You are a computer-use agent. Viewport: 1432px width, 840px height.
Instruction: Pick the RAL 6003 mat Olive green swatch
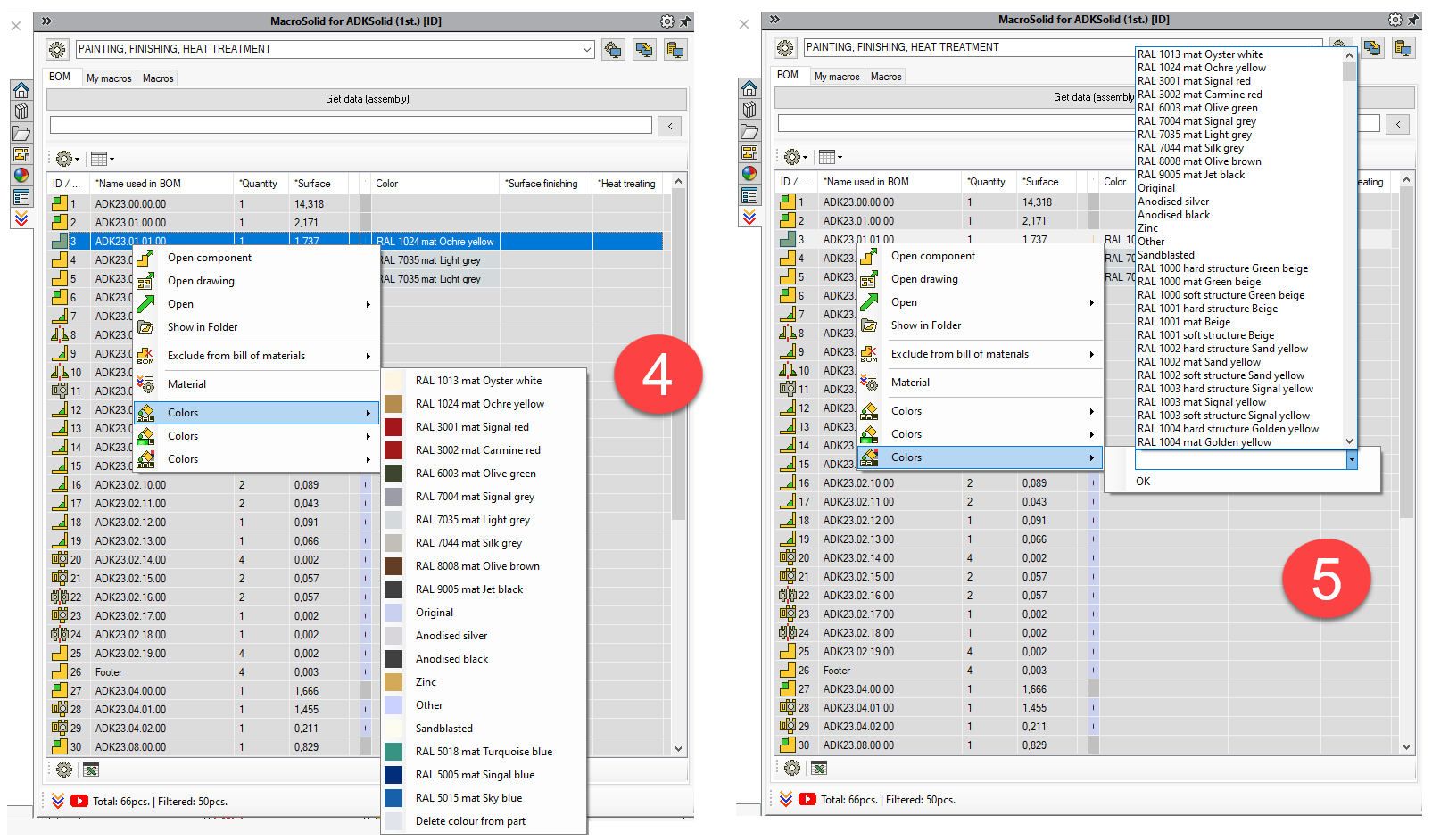click(x=393, y=474)
